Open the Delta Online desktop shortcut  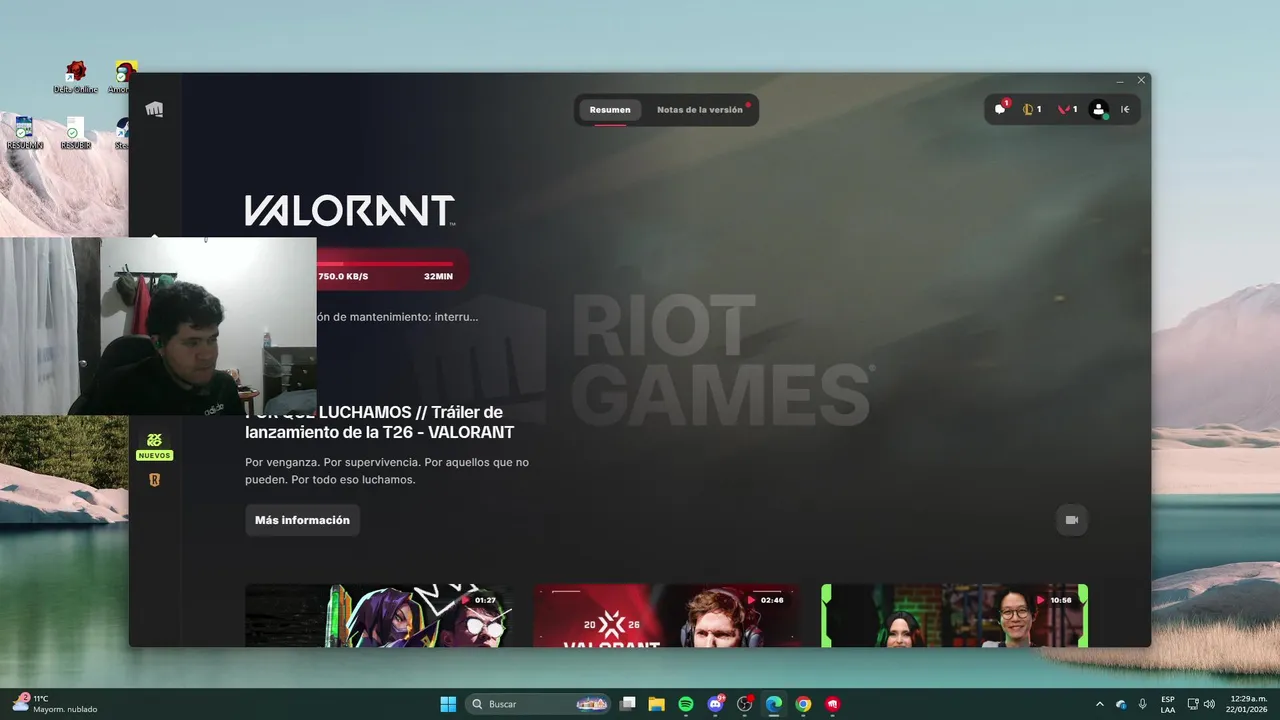[x=75, y=77]
